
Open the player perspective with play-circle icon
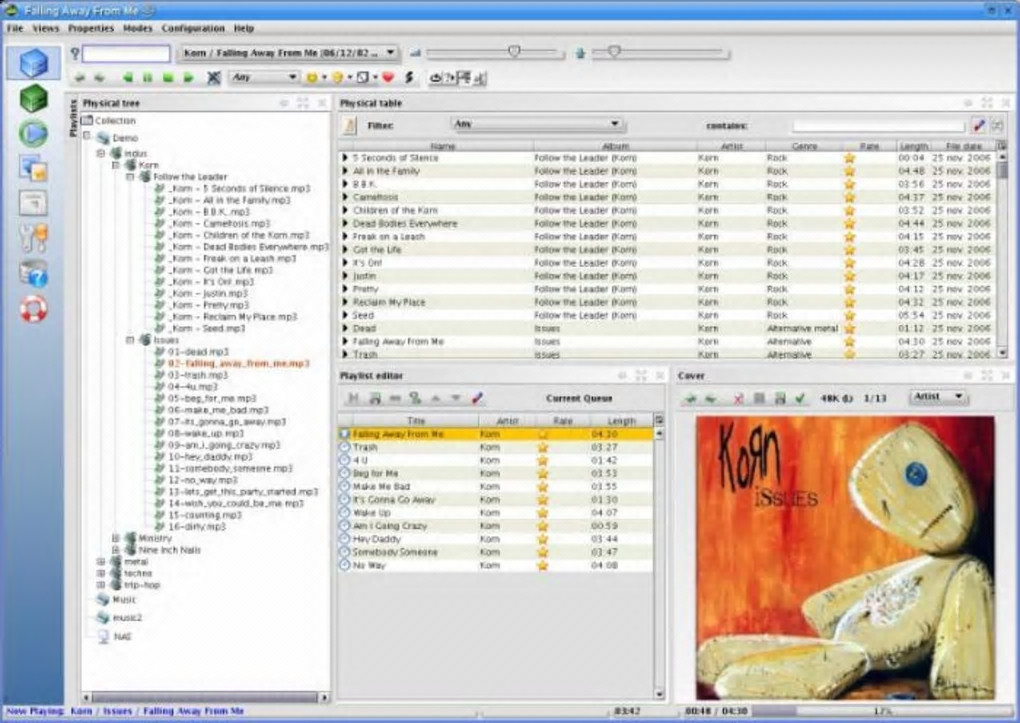click(x=34, y=133)
